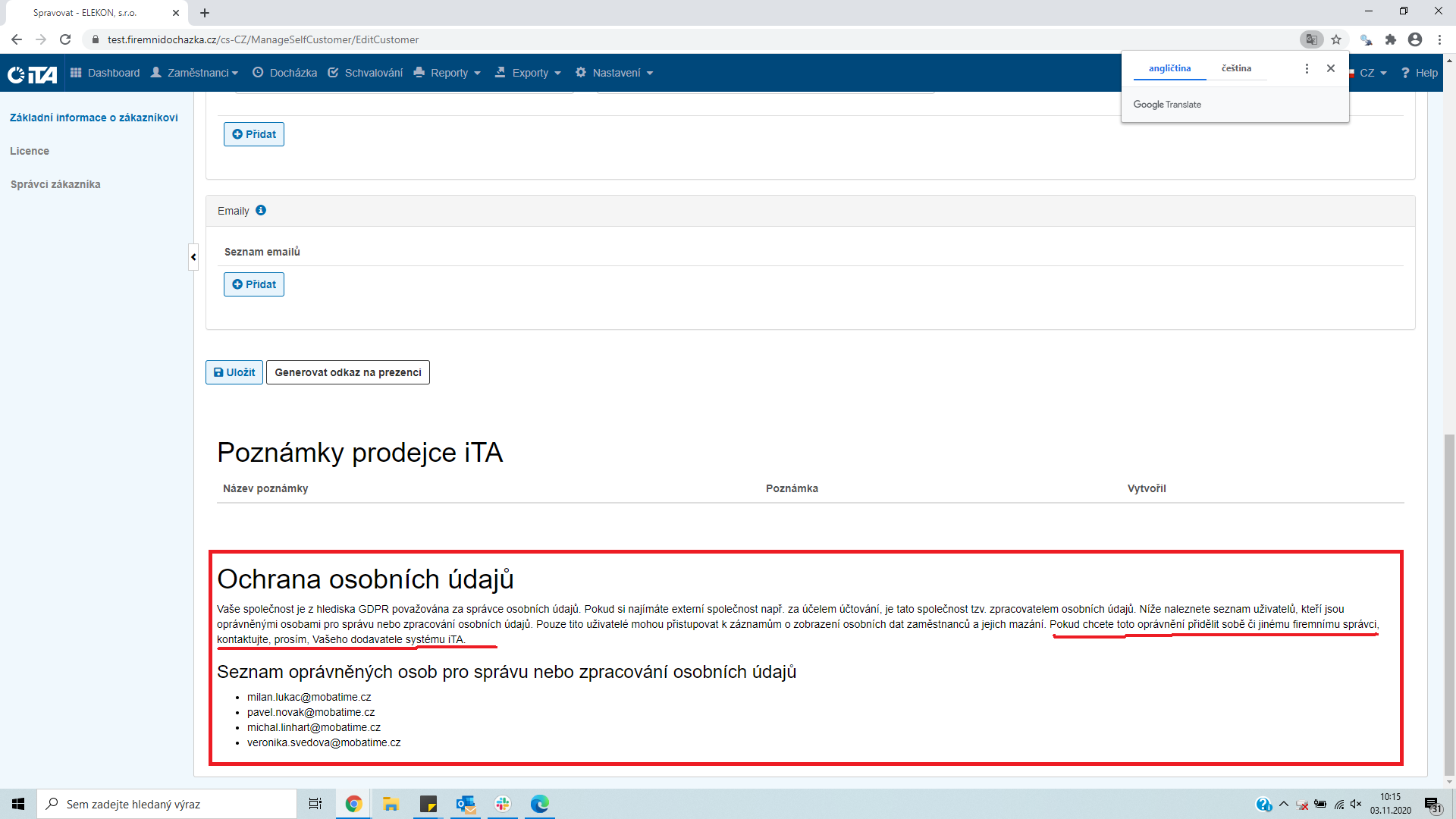
Task: Click the Help question mark item
Action: point(1419,73)
